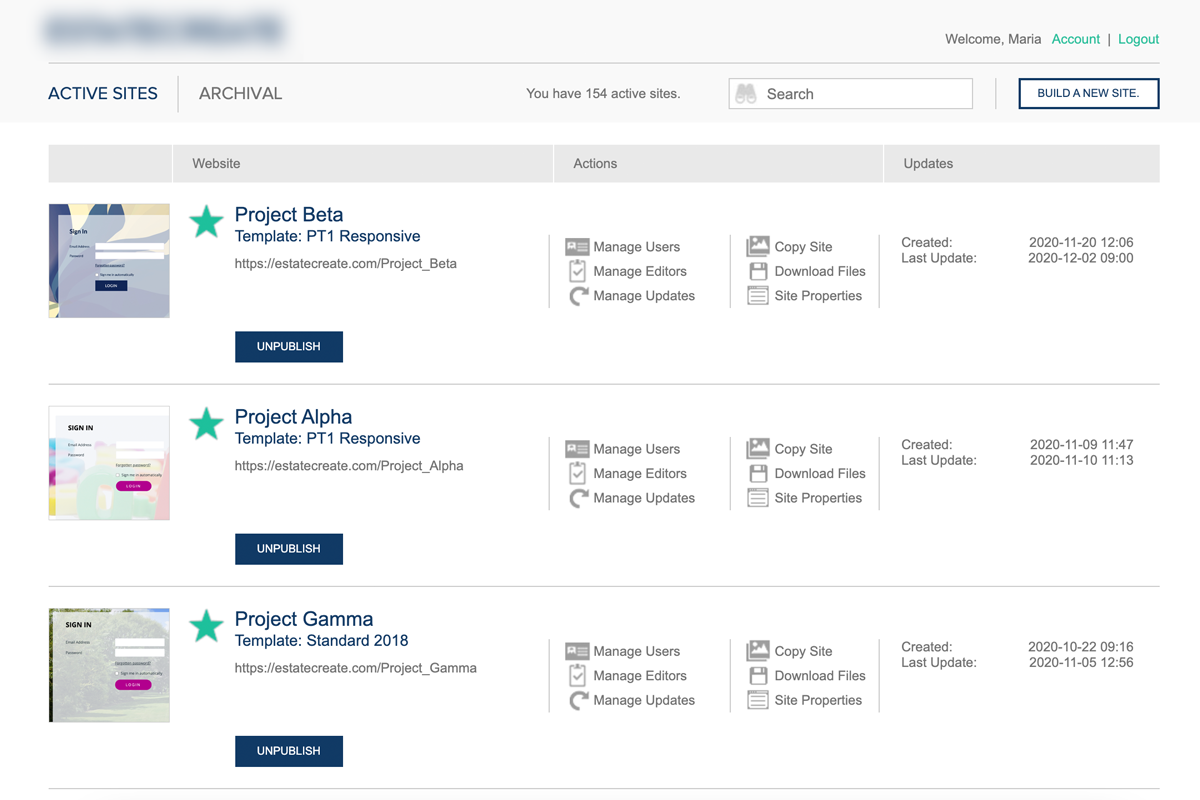The width and height of the screenshot is (1200, 800).
Task: Open the Project Gamma thumbnail preview
Action: pyautogui.click(x=109, y=665)
